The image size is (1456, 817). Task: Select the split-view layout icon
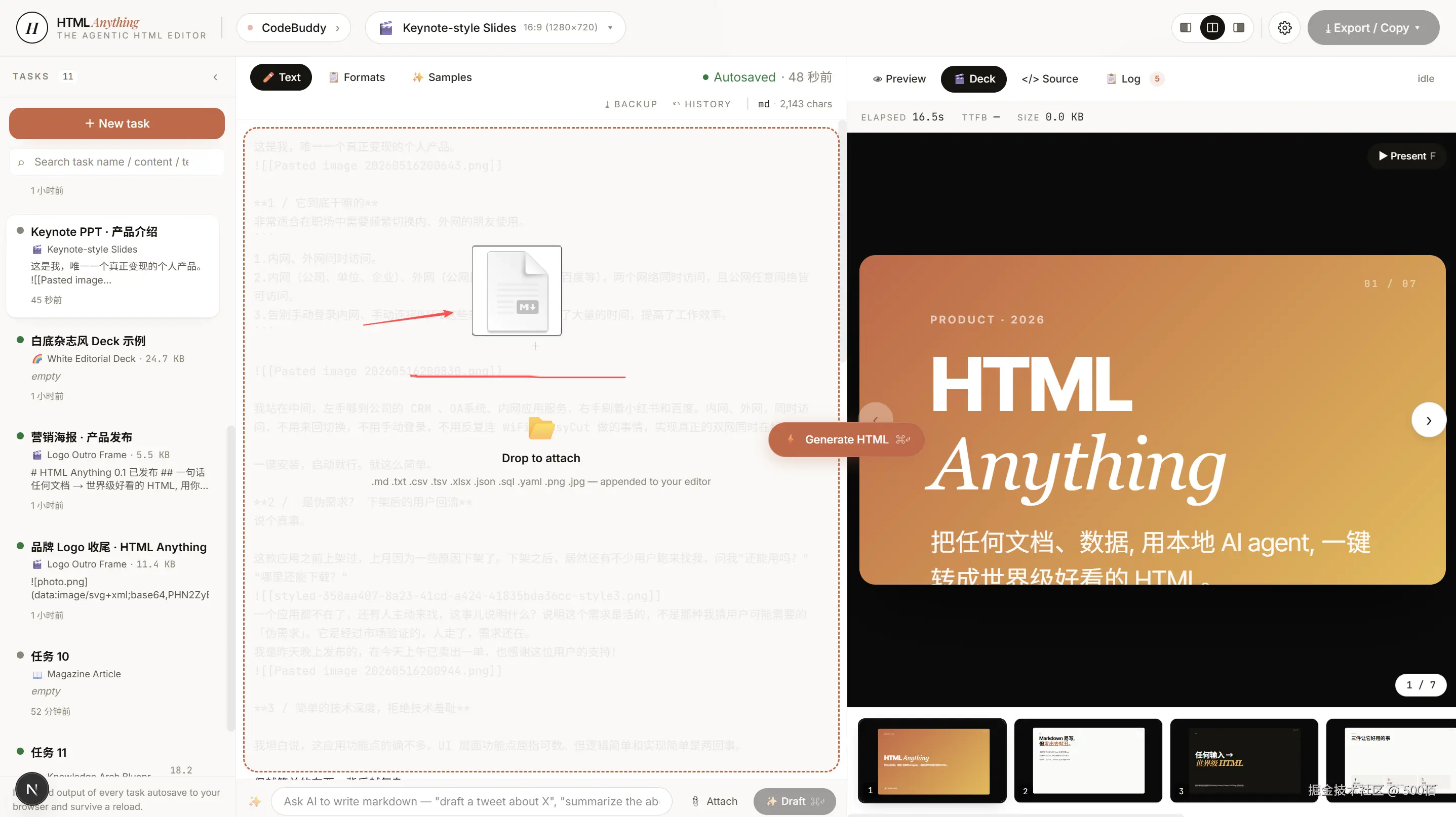1212,28
